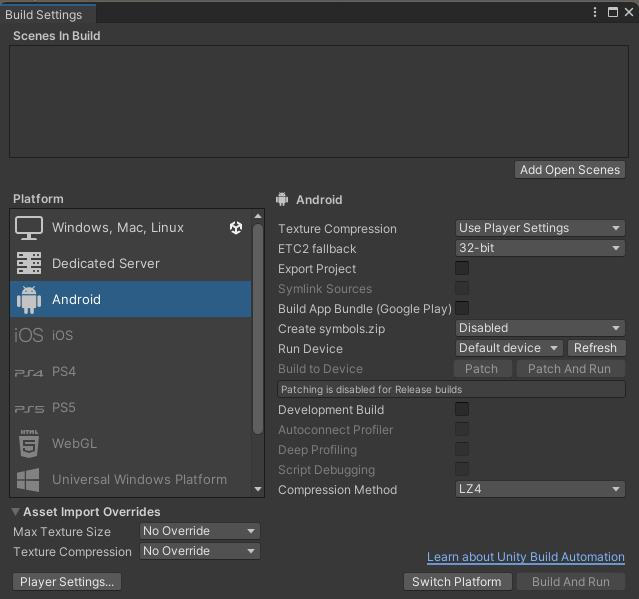Select the Universal Windows Platform row
The width and height of the screenshot is (639, 599).
pyautogui.click(x=130, y=479)
